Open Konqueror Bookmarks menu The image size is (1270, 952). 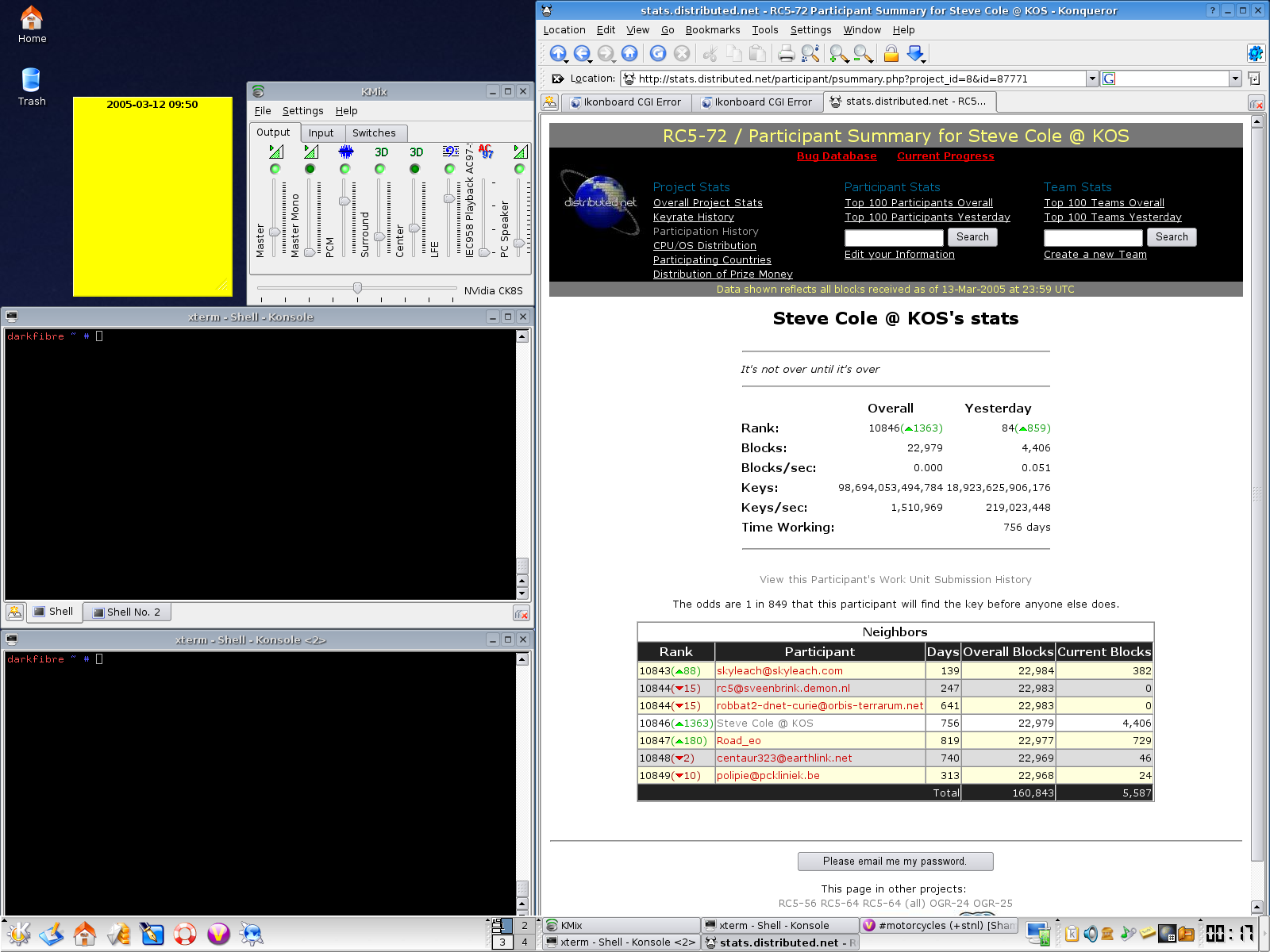712,30
